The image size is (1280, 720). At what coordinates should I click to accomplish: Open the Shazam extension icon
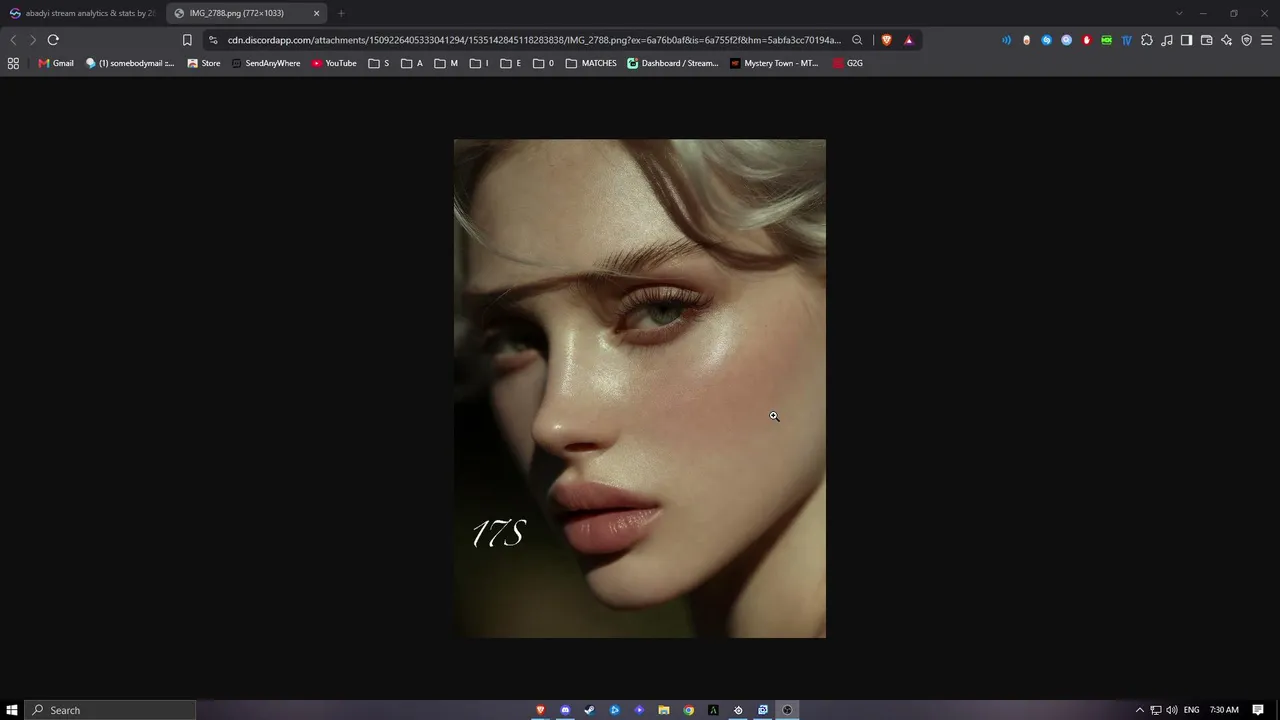coord(1046,40)
